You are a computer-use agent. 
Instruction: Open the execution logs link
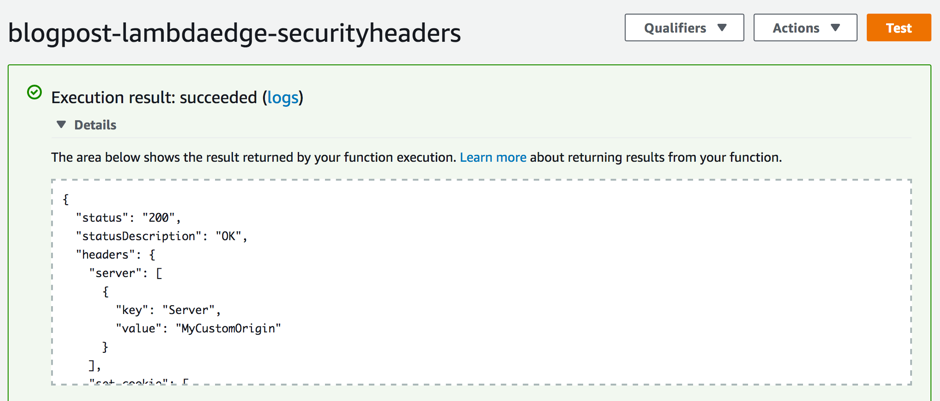282,98
